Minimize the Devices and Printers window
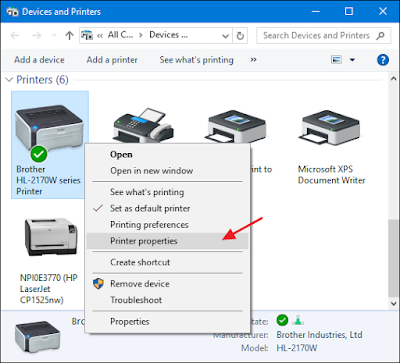The width and height of the screenshot is (400, 363). [315, 12]
